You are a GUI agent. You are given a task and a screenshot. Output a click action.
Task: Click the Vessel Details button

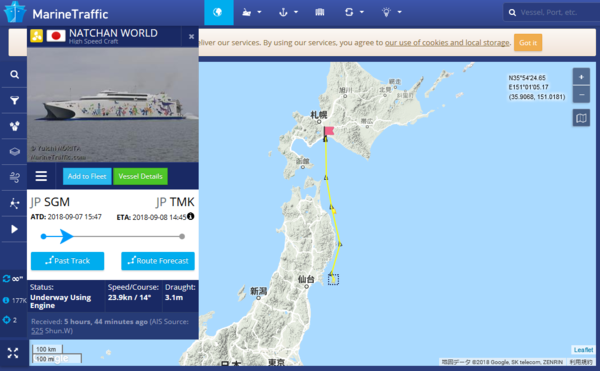[x=140, y=176]
